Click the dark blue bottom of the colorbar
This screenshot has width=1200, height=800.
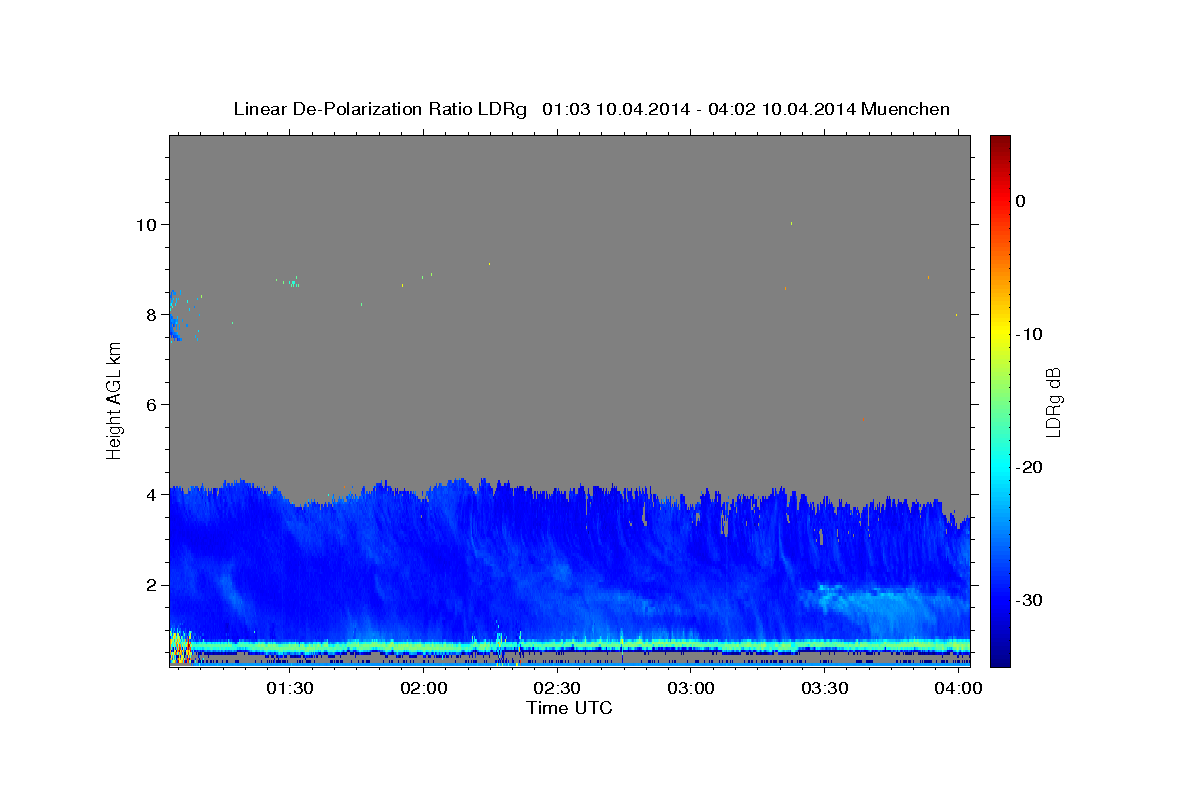(x=1000, y=655)
